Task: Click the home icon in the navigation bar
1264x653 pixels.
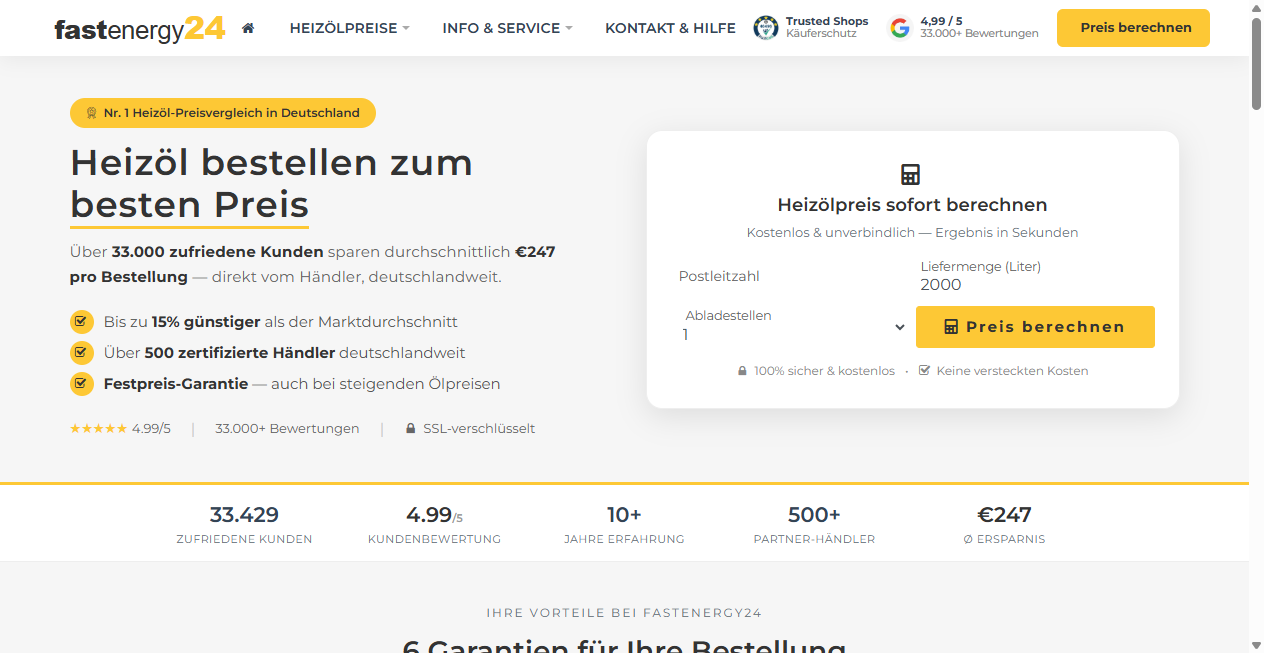Action: 247,28
